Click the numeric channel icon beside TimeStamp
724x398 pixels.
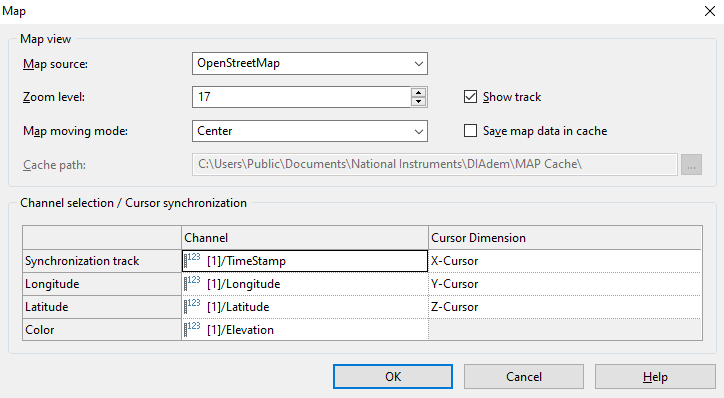tap(192, 260)
